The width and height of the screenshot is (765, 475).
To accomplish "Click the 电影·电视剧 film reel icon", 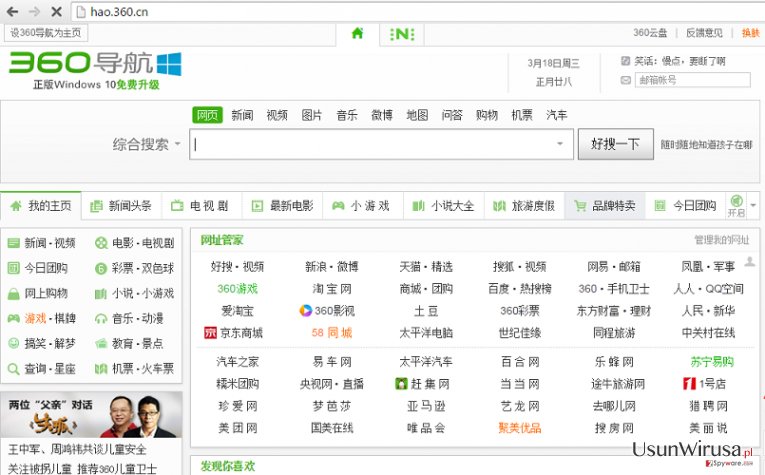I will point(101,243).
